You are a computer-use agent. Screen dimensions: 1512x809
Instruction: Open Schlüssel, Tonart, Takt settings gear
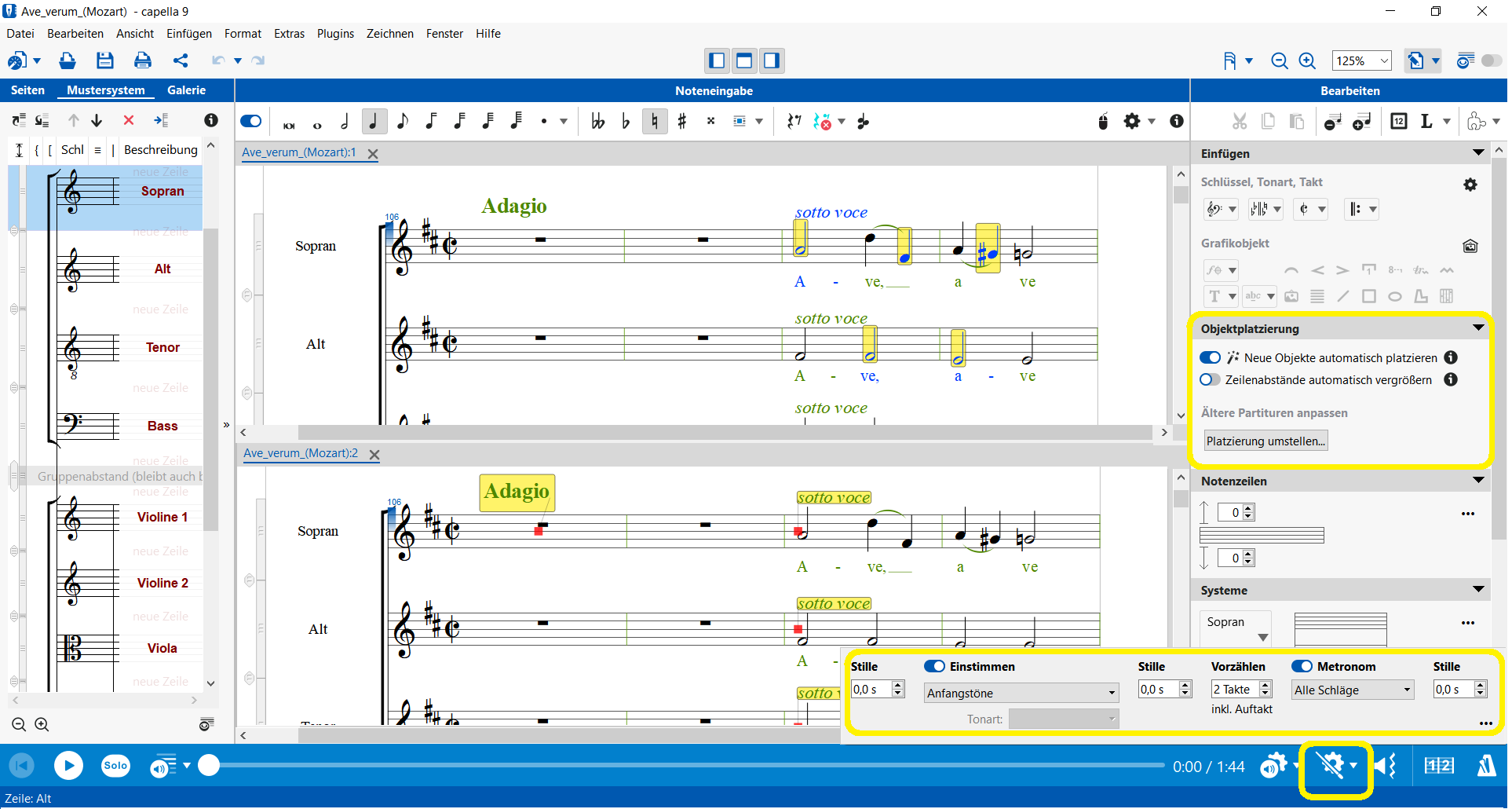pos(1470,184)
